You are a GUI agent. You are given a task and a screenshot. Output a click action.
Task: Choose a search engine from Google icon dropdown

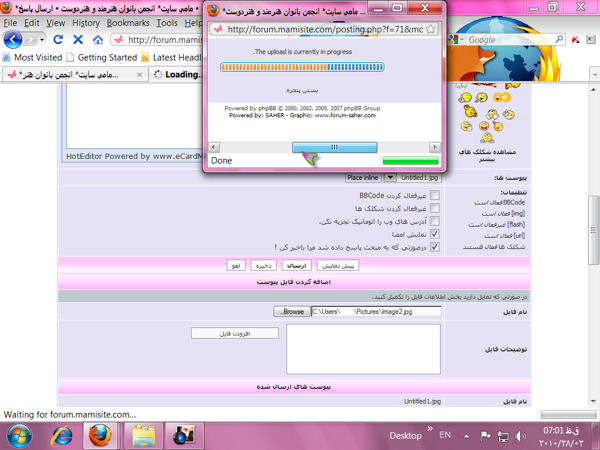(457, 40)
